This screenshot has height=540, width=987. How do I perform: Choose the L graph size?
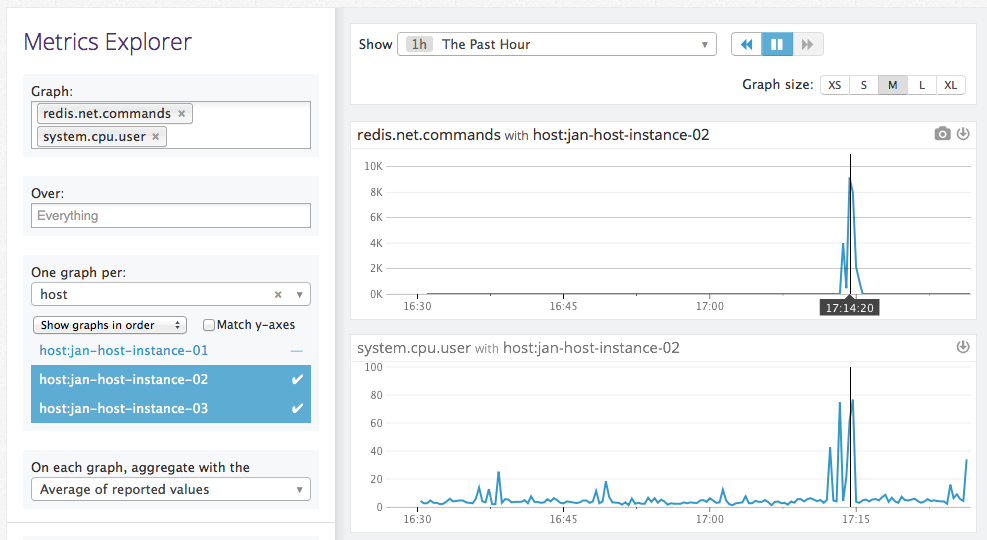[x=921, y=85]
